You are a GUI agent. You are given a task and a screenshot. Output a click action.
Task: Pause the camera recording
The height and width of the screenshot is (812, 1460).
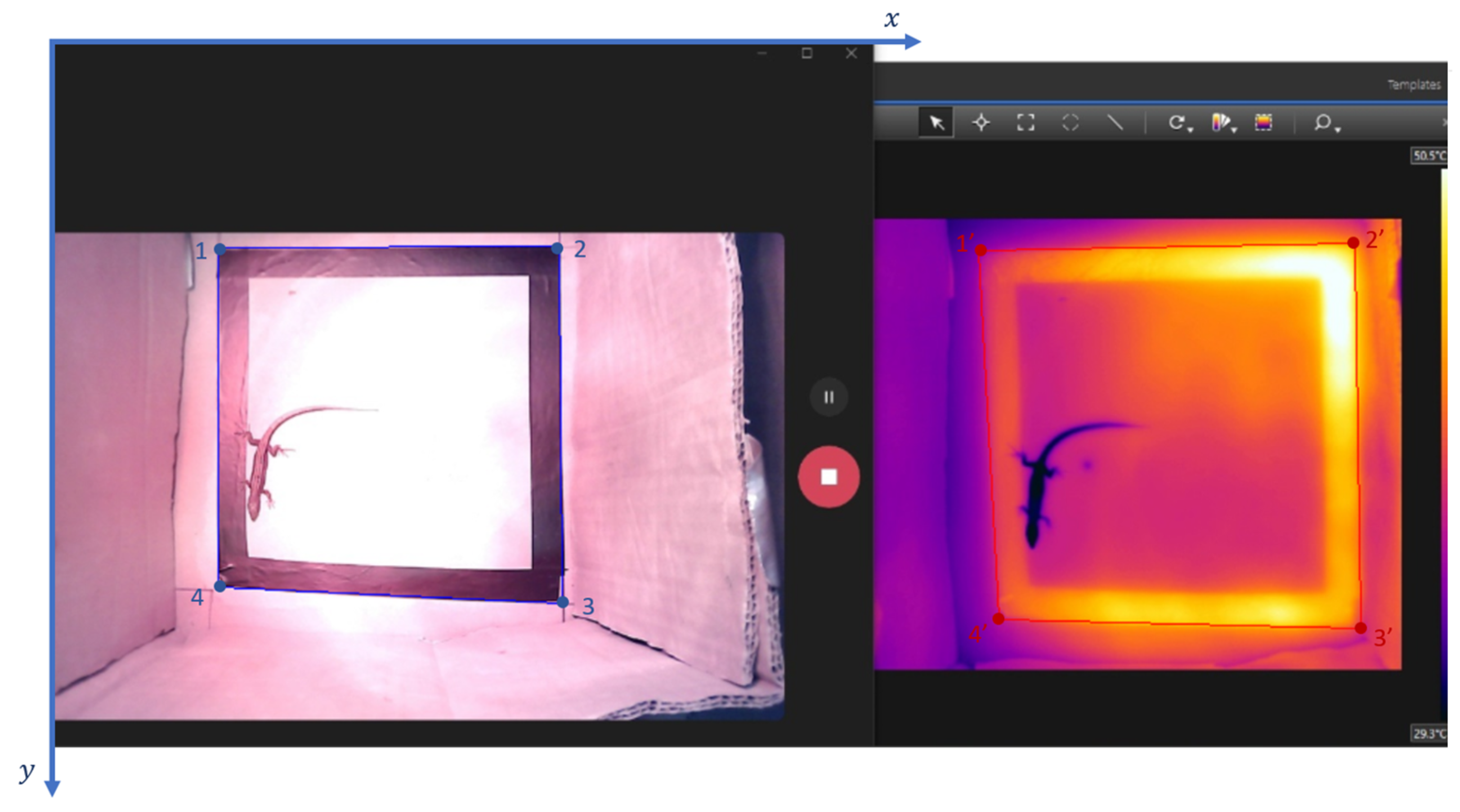point(829,397)
